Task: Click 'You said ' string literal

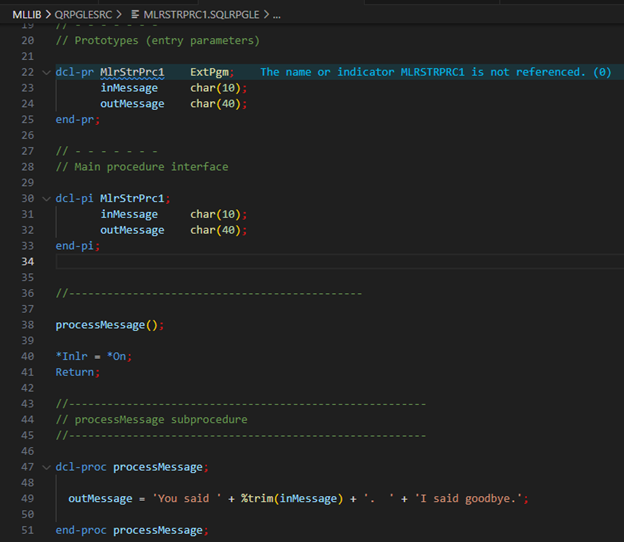Action: [187, 499]
